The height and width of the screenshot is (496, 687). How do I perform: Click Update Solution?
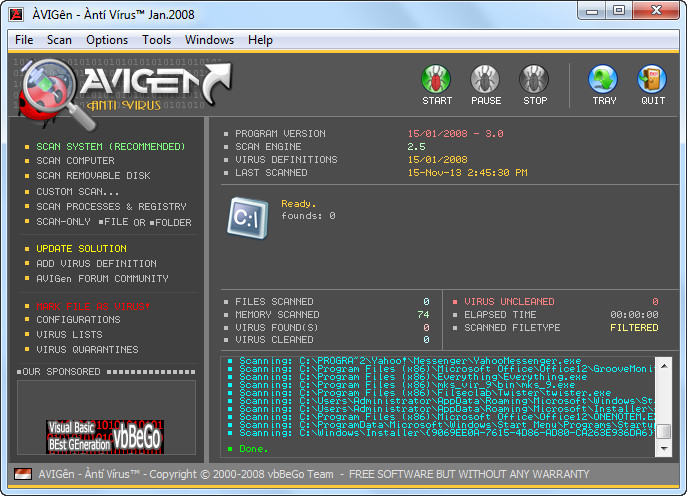(81, 248)
